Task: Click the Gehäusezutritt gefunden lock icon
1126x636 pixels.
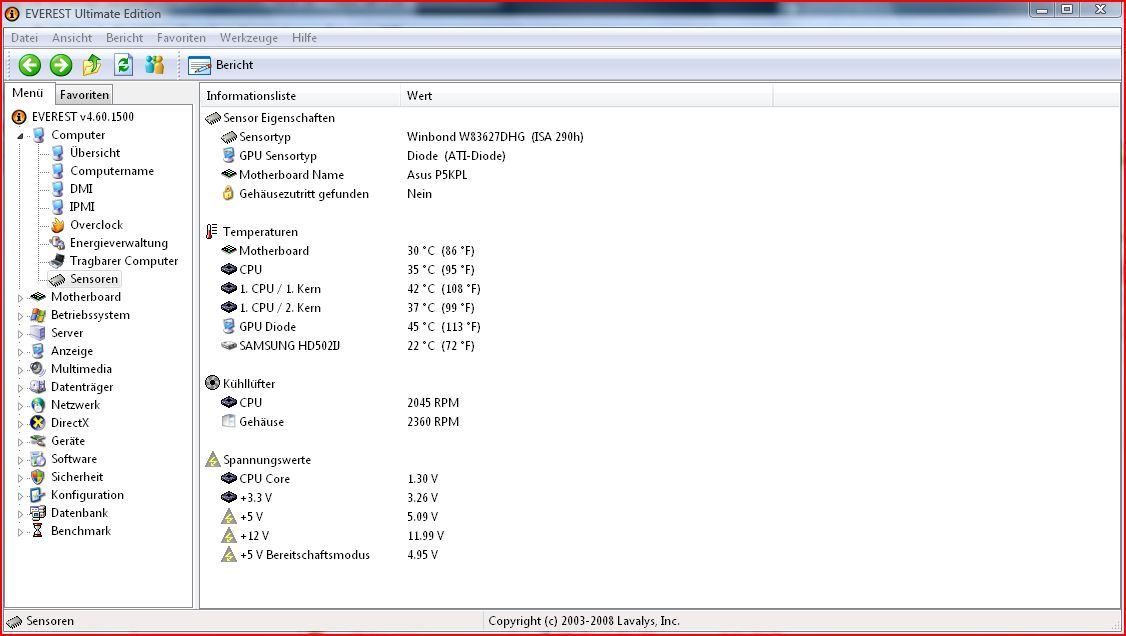Action: 228,194
